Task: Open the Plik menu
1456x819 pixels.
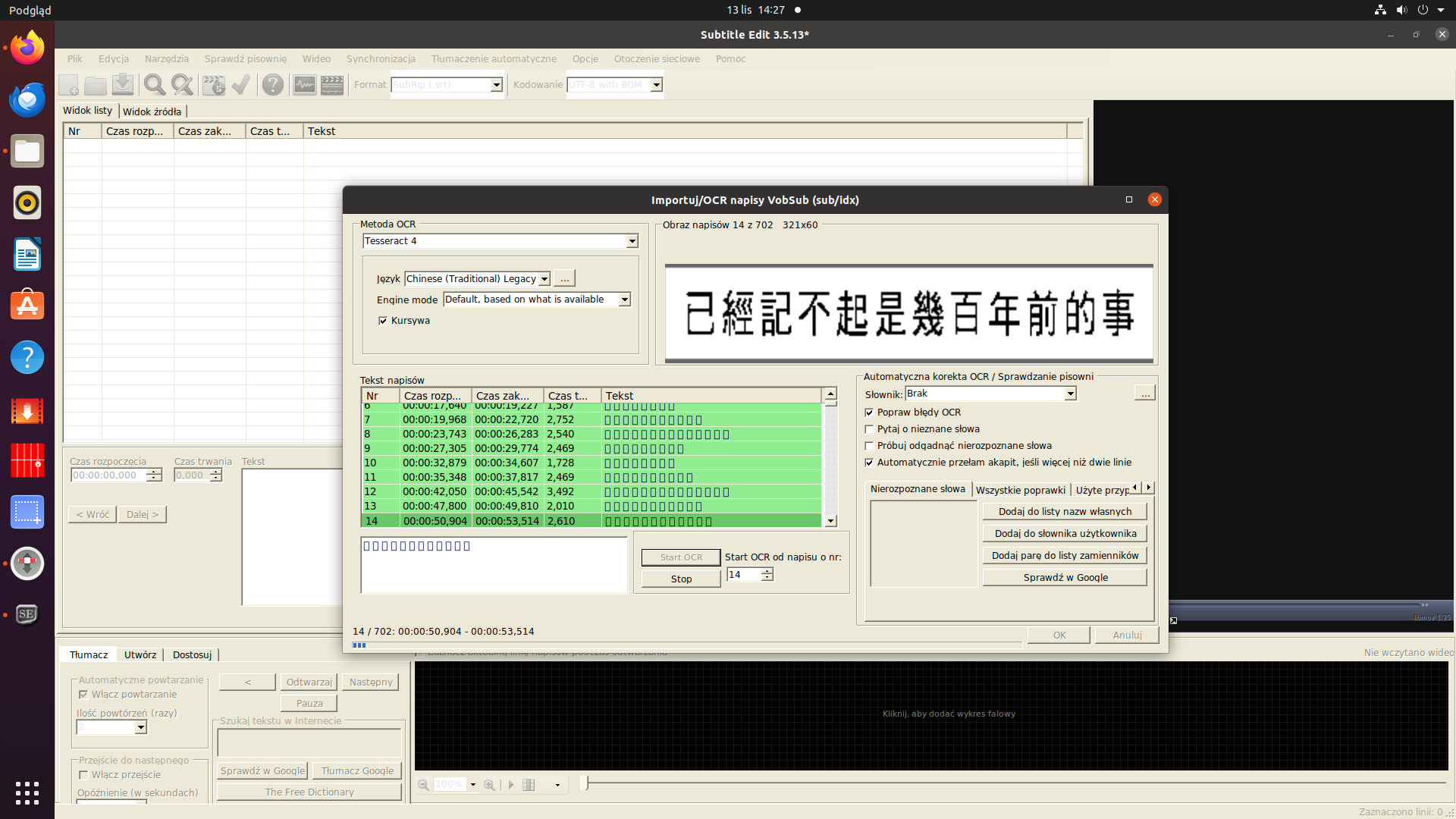Action: point(75,58)
